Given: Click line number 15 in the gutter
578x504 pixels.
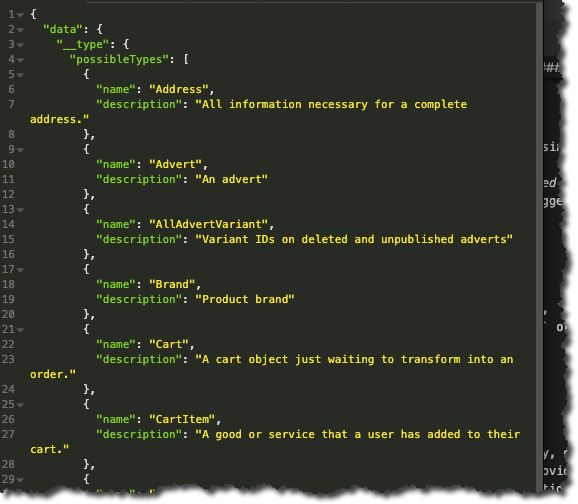Looking at the screenshot, I should 8,240.
